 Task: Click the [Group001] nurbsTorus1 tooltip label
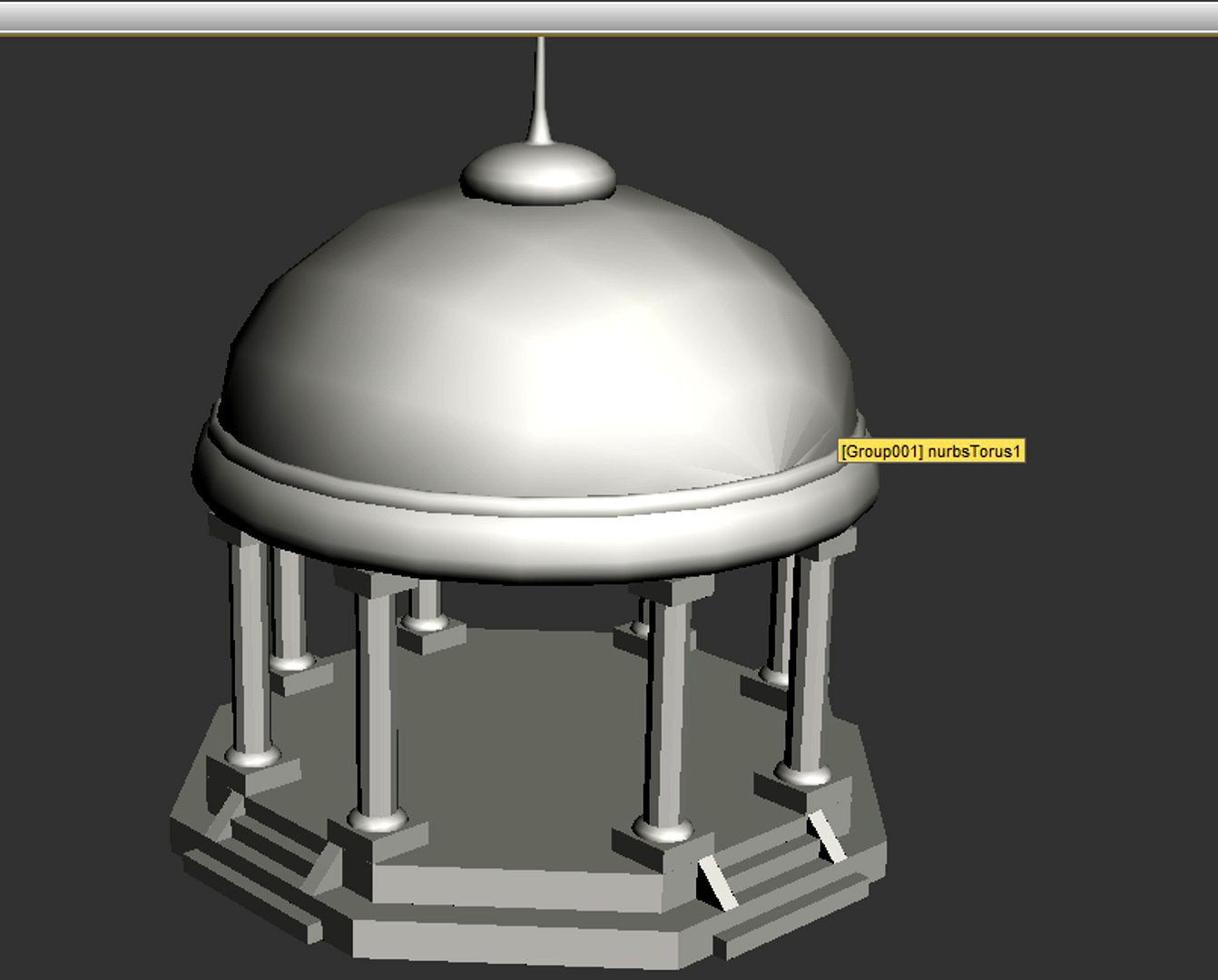coord(930,451)
